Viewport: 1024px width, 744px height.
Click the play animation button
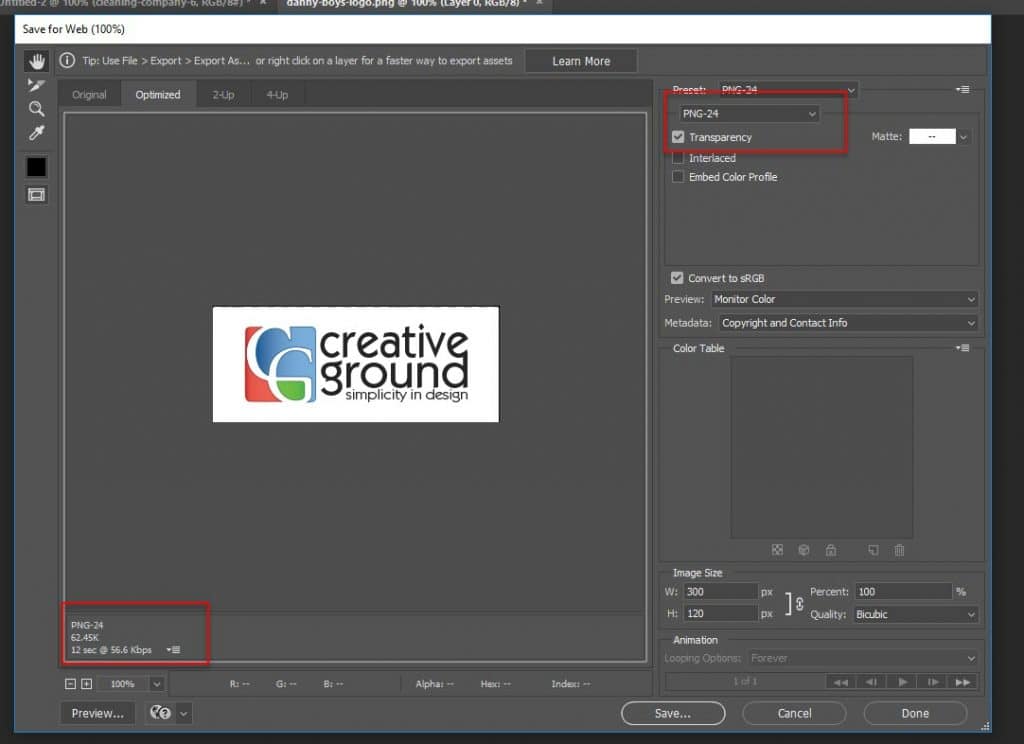[902, 682]
